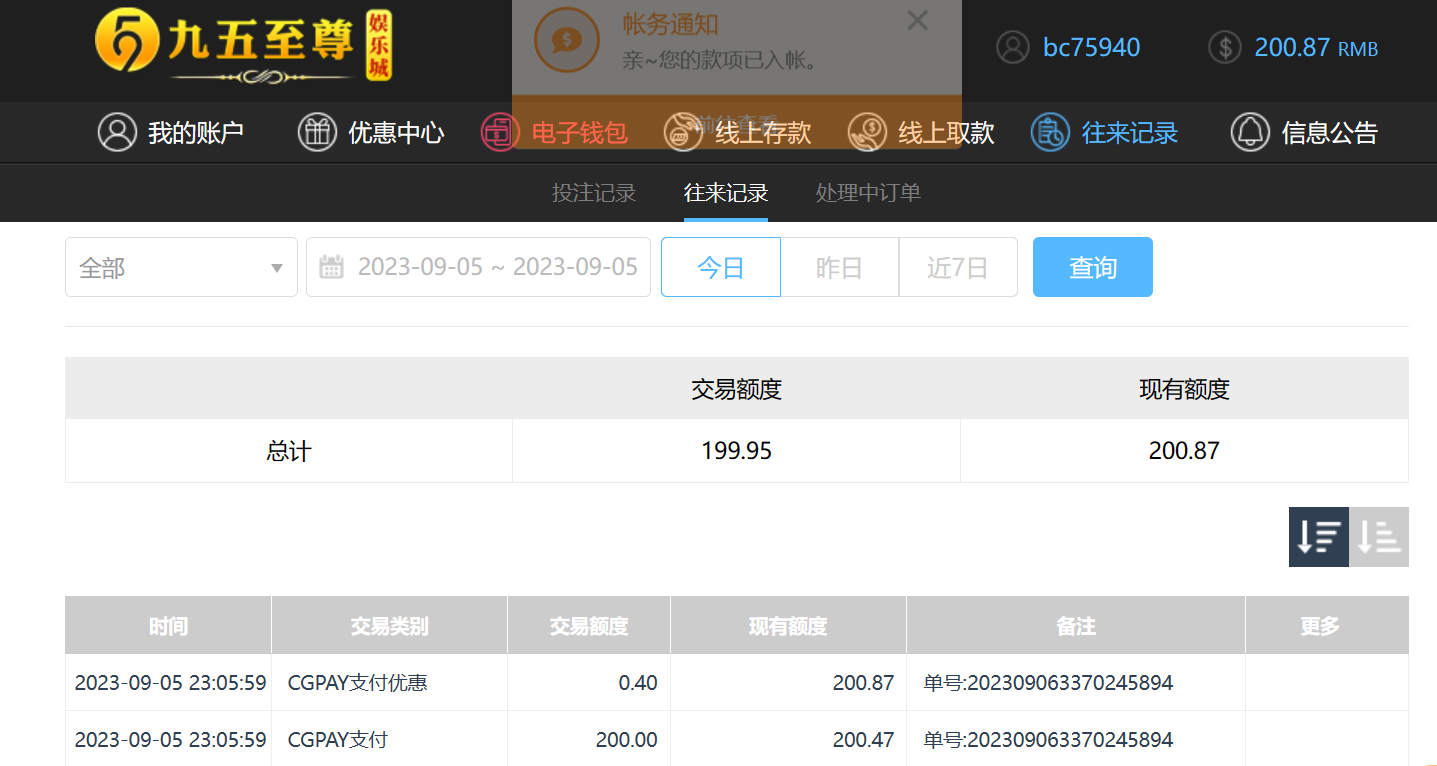Open 优惠中心 via its gift icon
This screenshot has width=1437, height=766.
click(x=317, y=132)
